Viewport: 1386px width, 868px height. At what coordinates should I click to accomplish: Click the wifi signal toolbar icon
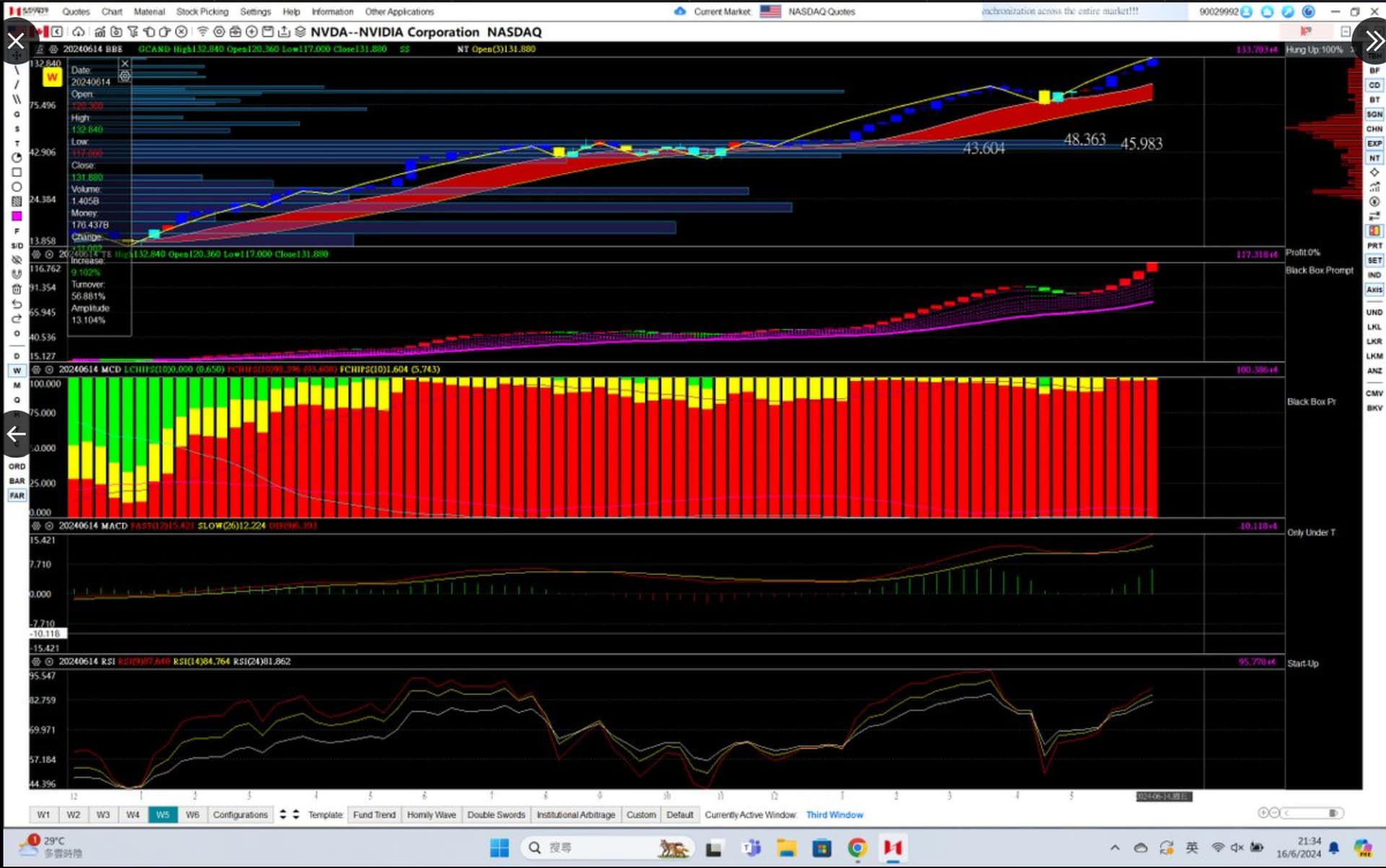(x=203, y=32)
